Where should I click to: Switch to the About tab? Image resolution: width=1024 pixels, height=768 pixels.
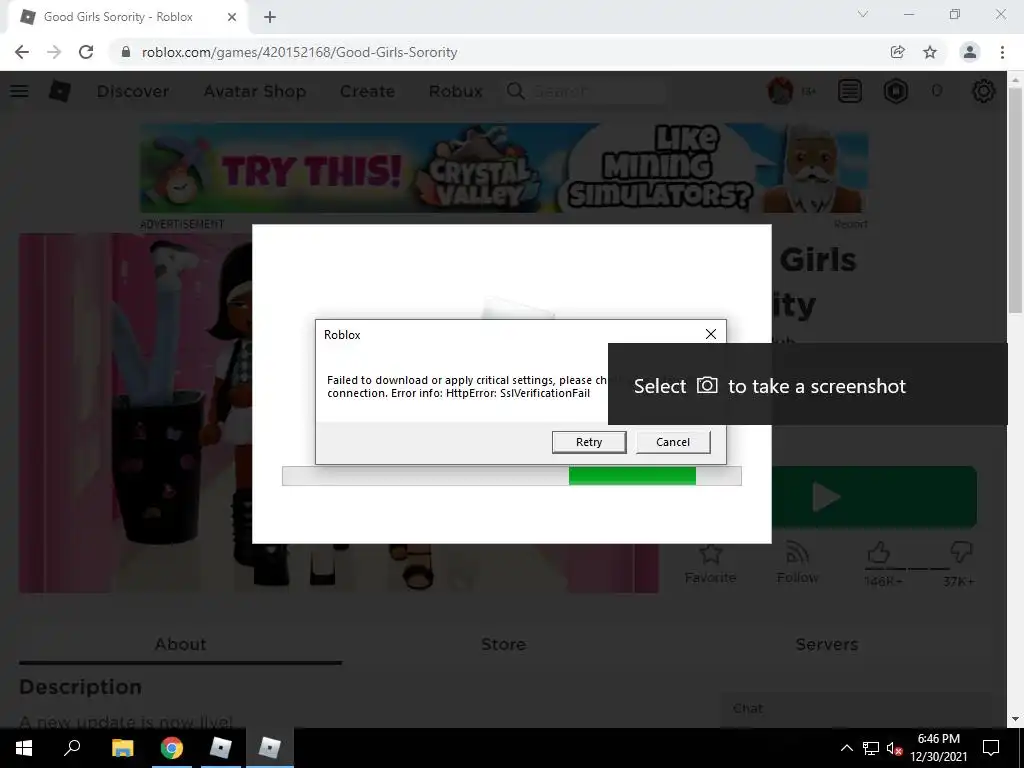point(180,645)
